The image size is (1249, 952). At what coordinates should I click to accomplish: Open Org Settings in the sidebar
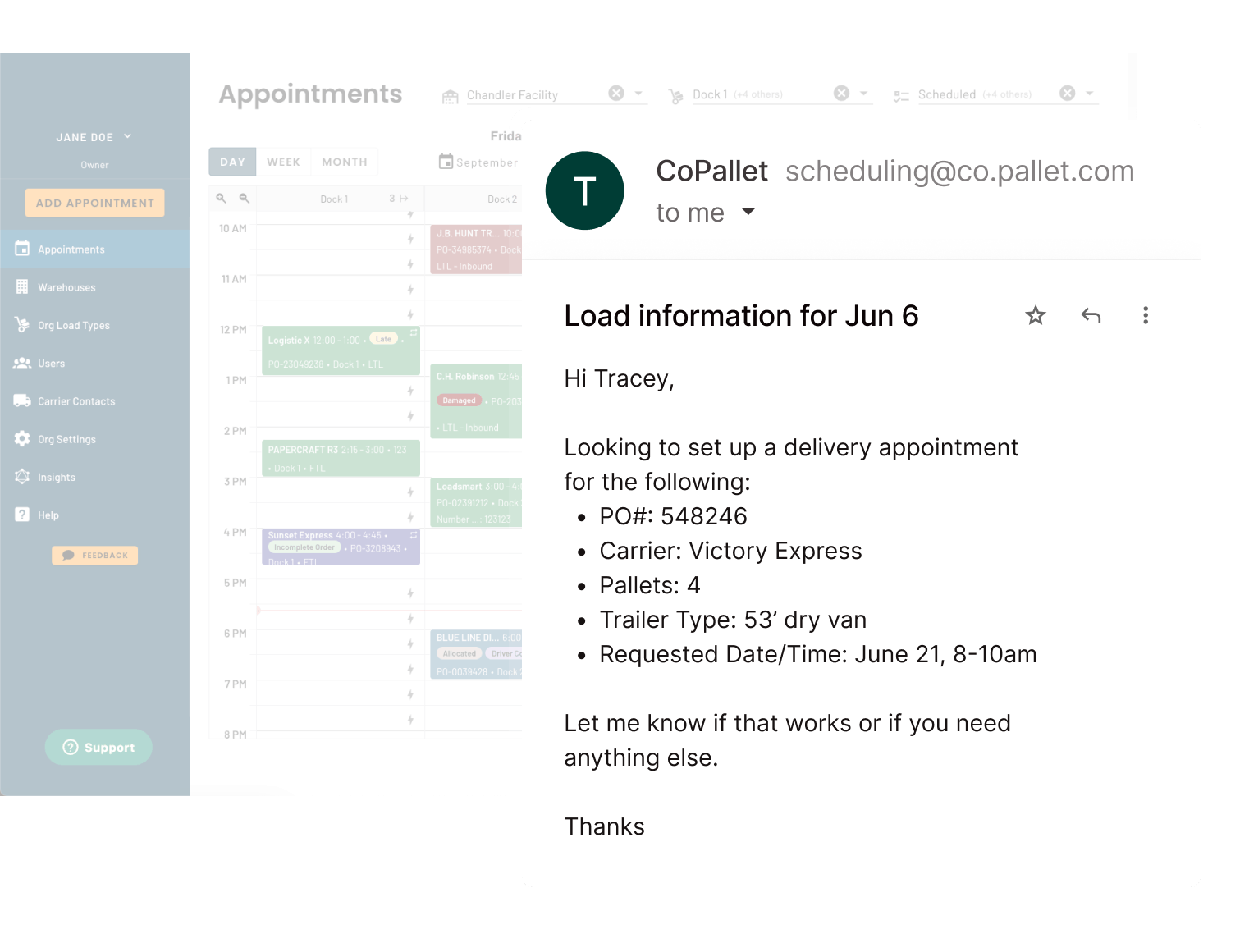point(95,439)
